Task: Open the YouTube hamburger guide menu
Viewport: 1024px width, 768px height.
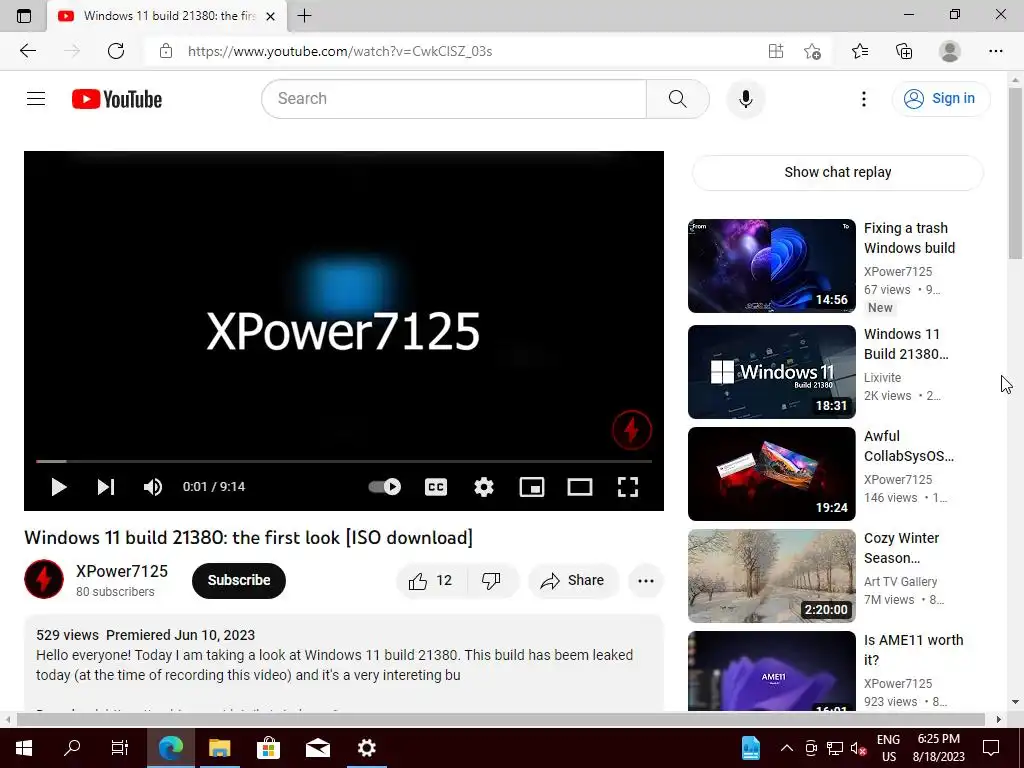Action: (36, 99)
